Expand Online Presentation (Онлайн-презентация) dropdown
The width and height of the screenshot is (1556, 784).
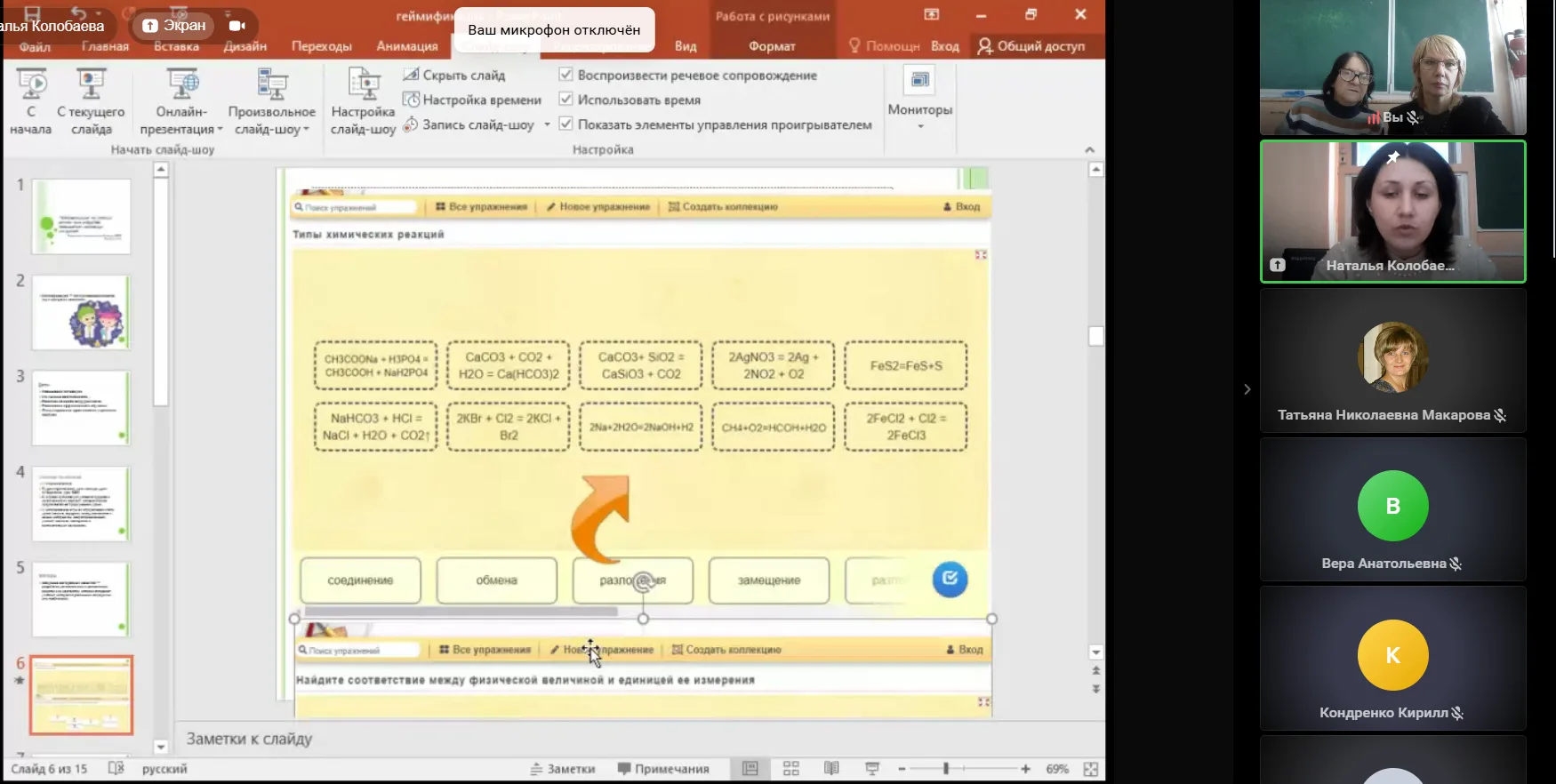[x=181, y=121]
